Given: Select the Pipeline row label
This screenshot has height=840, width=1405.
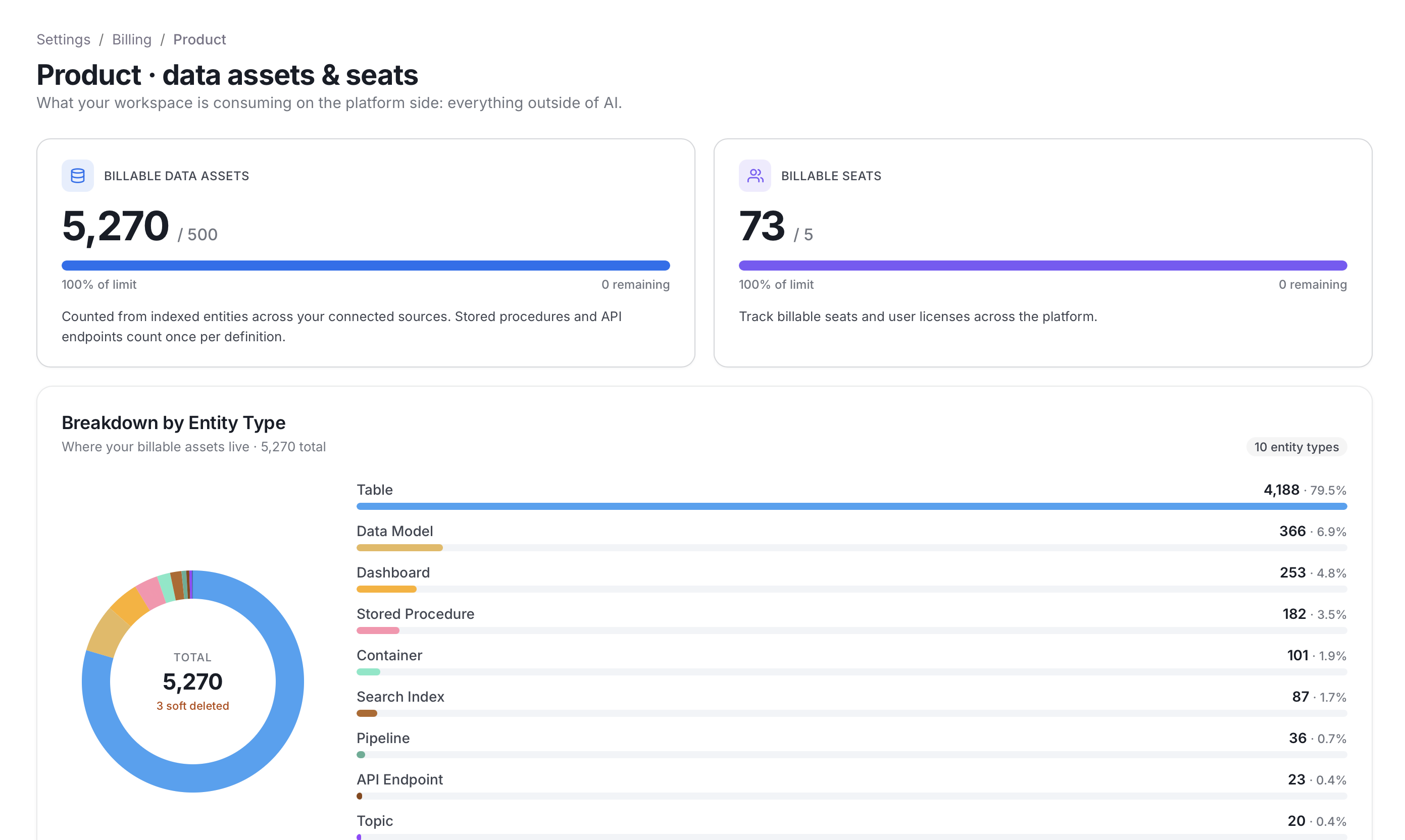Looking at the screenshot, I should pyautogui.click(x=383, y=738).
